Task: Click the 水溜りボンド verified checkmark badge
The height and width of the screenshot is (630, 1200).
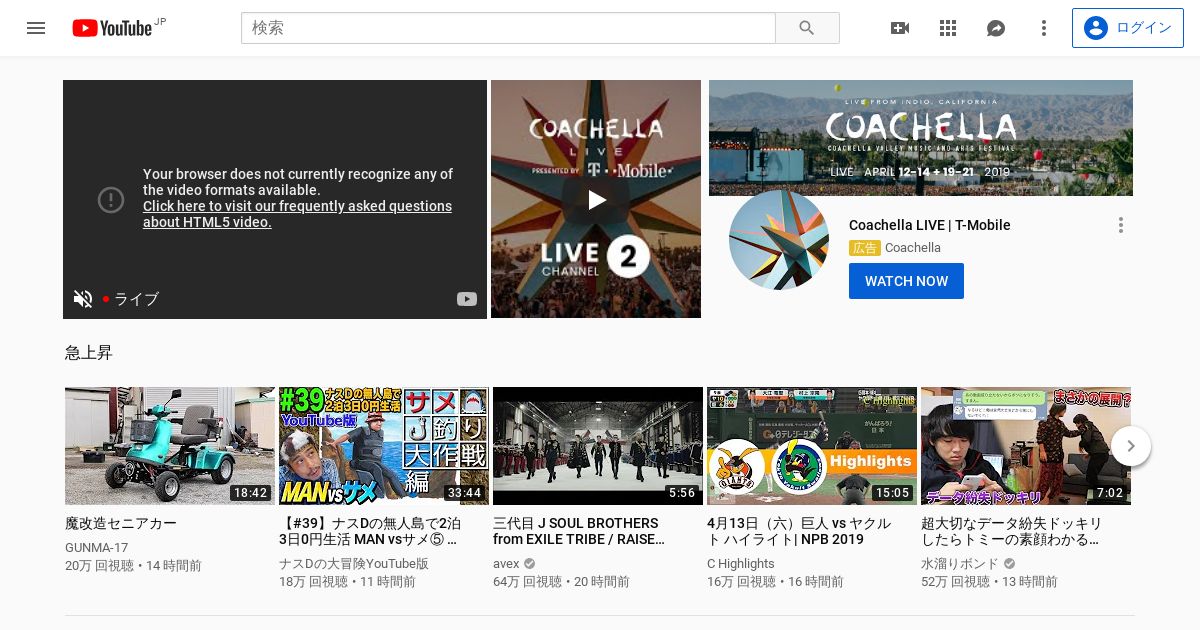Action: (x=1010, y=564)
